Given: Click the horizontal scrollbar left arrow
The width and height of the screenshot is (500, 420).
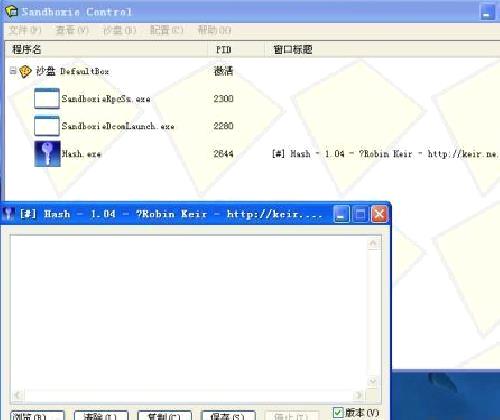Looking at the screenshot, I should 18,395.
